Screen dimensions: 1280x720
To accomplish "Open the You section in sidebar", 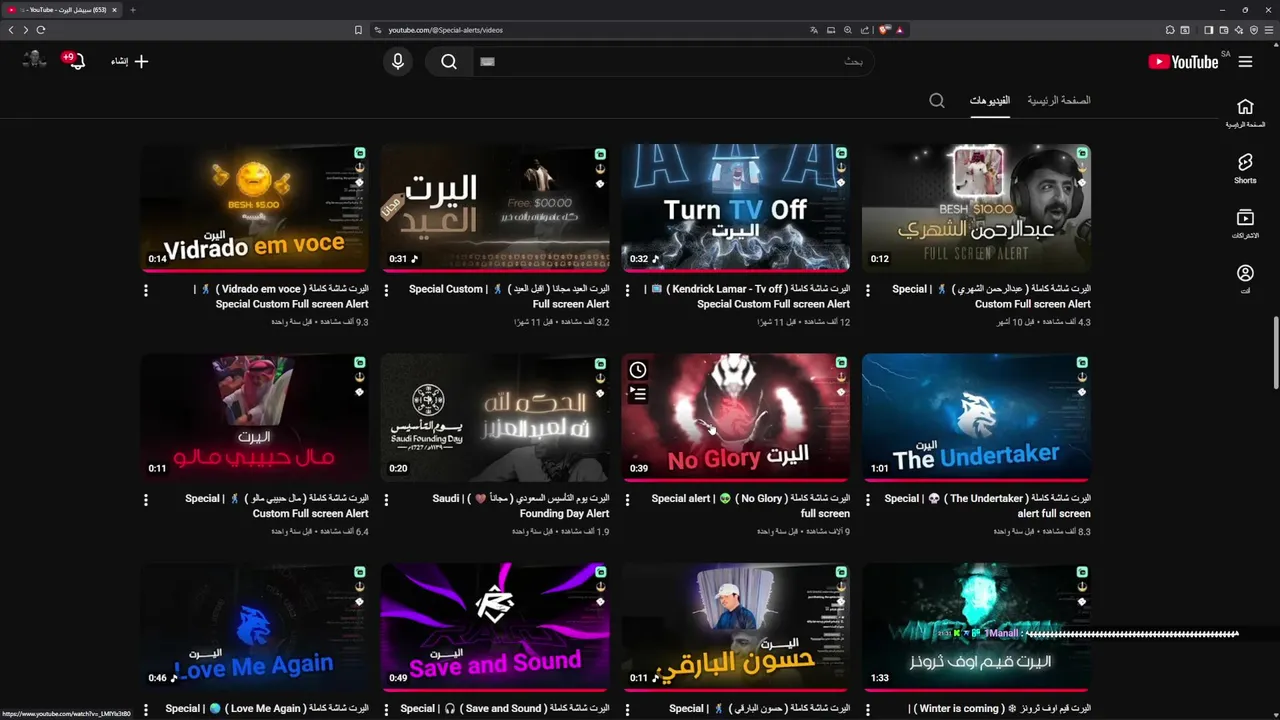I will (1245, 279).
